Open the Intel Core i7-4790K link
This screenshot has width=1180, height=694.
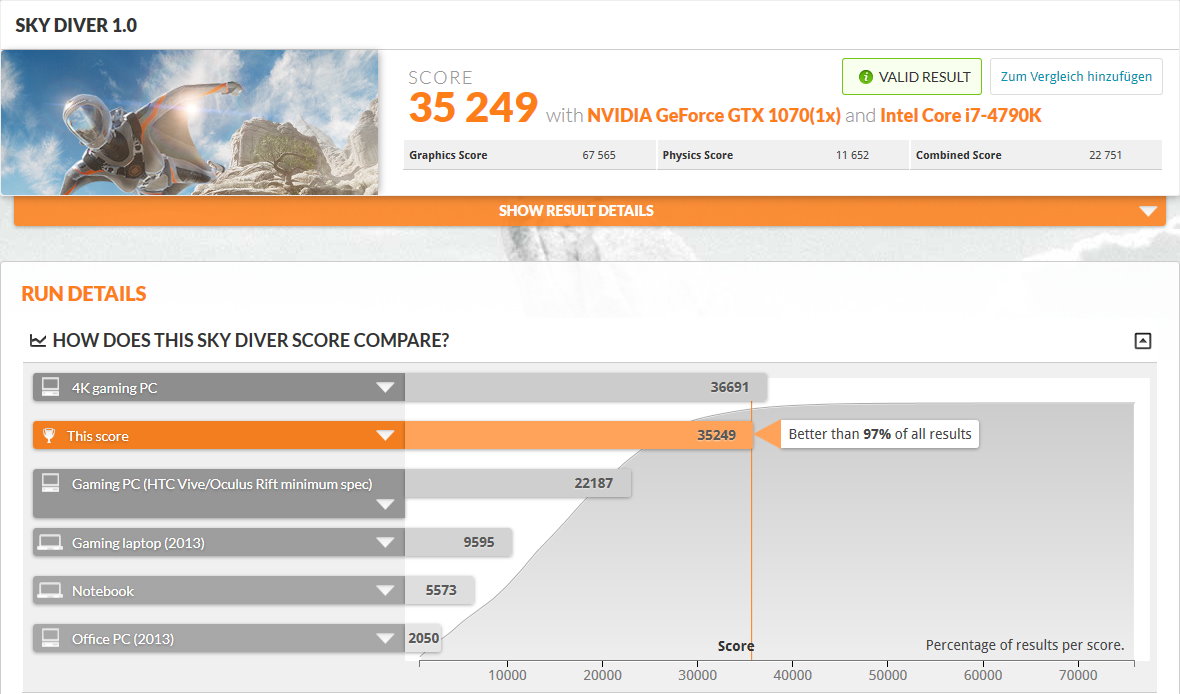960,116
